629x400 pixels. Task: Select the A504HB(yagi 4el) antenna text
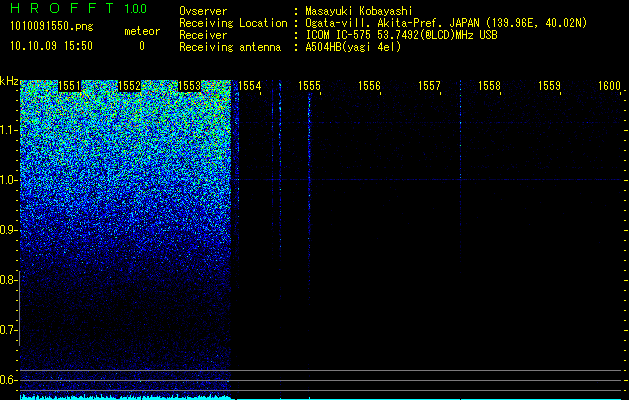[x=353, y=47]
